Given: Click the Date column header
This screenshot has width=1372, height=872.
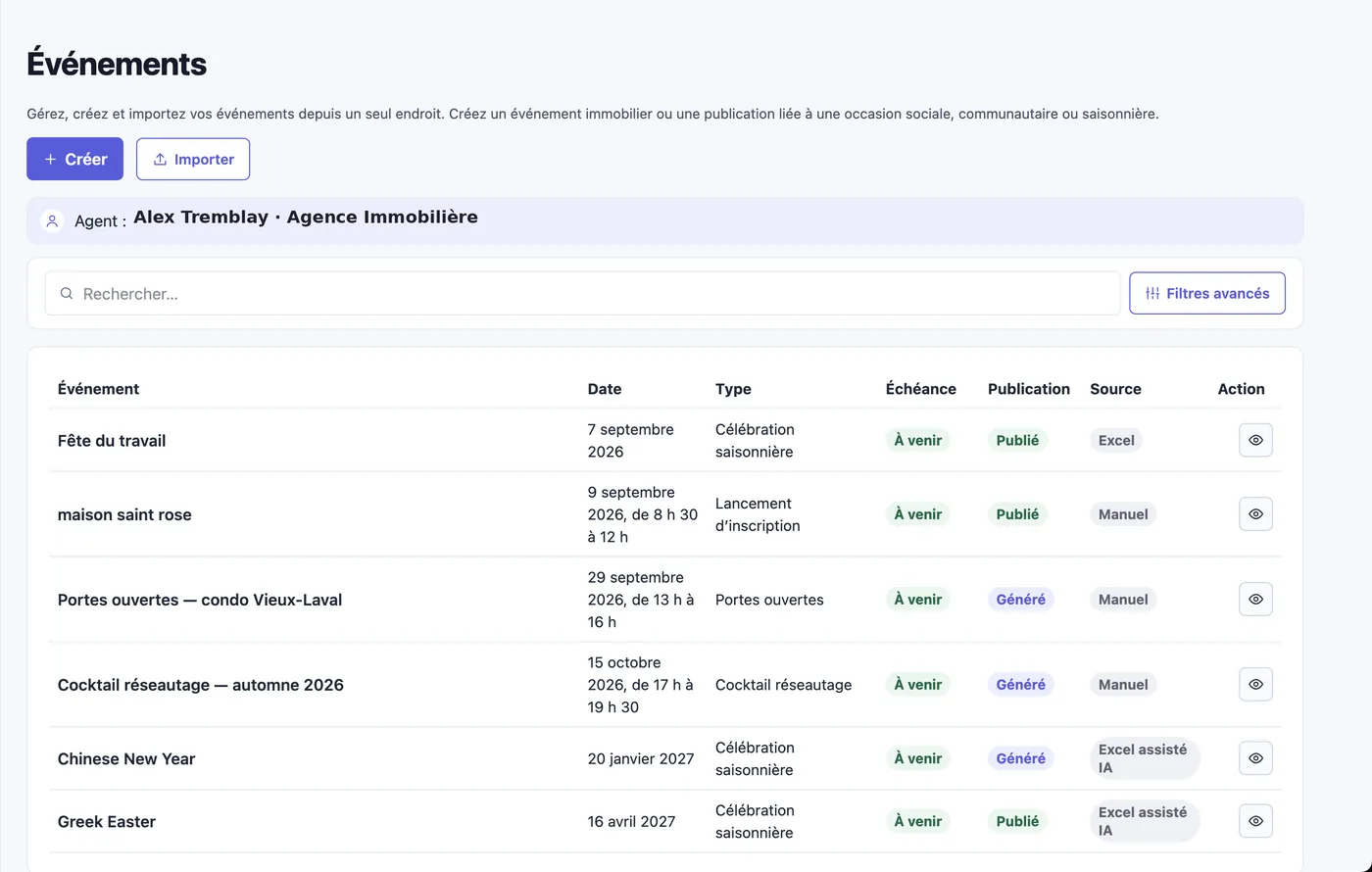Looking at the screenshot, I should pyautogui.click(x=605, y=389).
